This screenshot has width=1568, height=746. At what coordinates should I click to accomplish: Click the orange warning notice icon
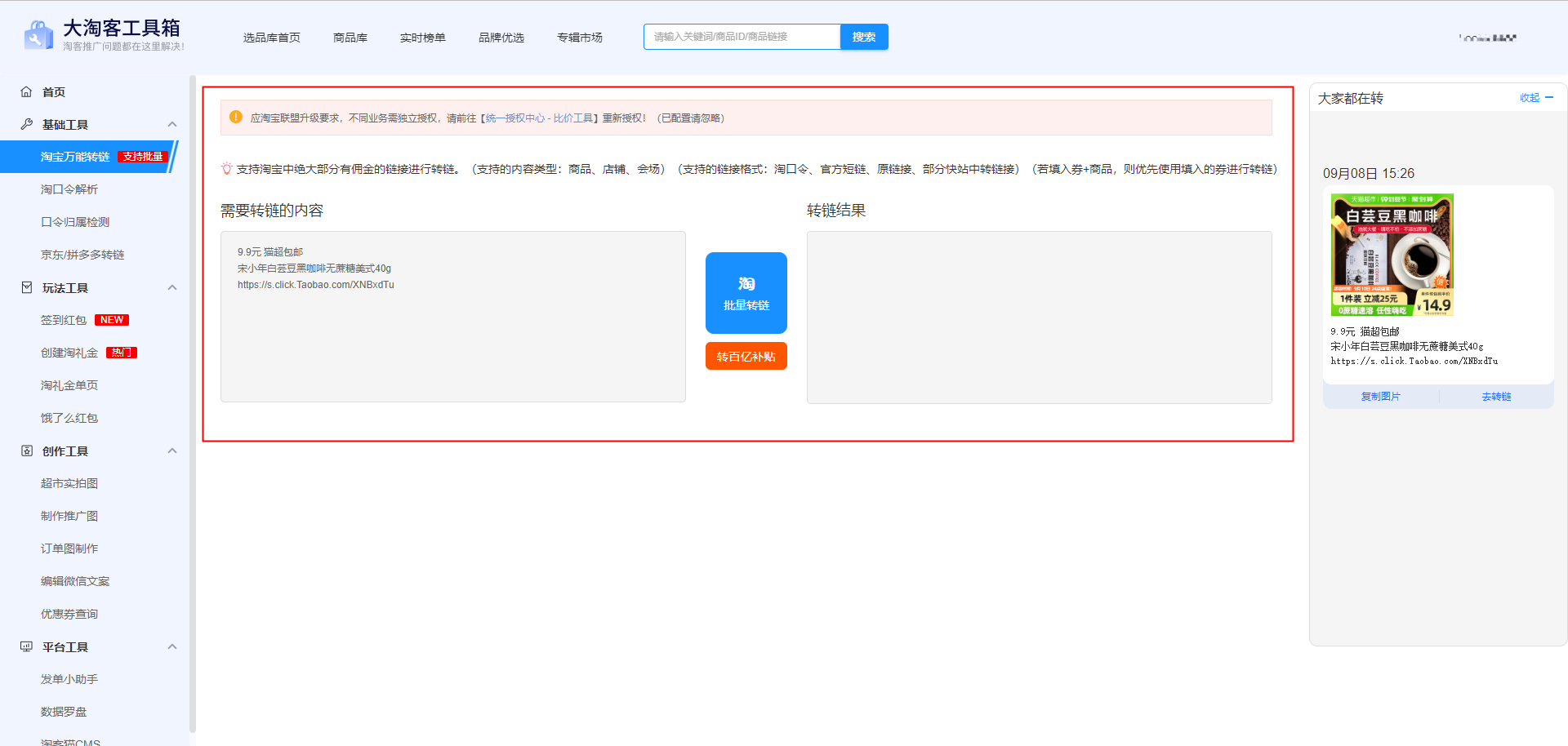[236, 118]
